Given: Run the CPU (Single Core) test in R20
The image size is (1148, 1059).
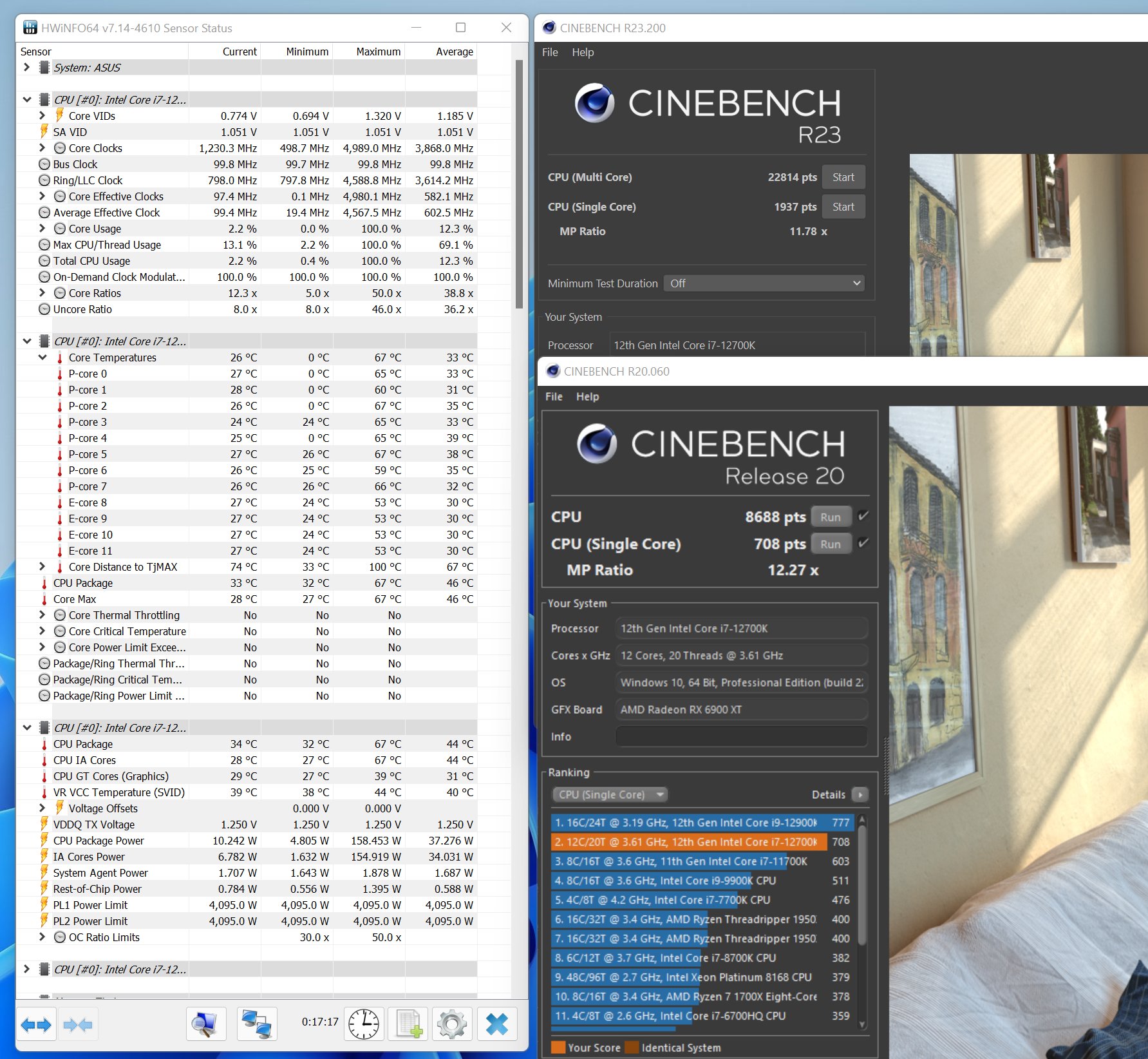Looking at the screenshot, I should point(830,544).
